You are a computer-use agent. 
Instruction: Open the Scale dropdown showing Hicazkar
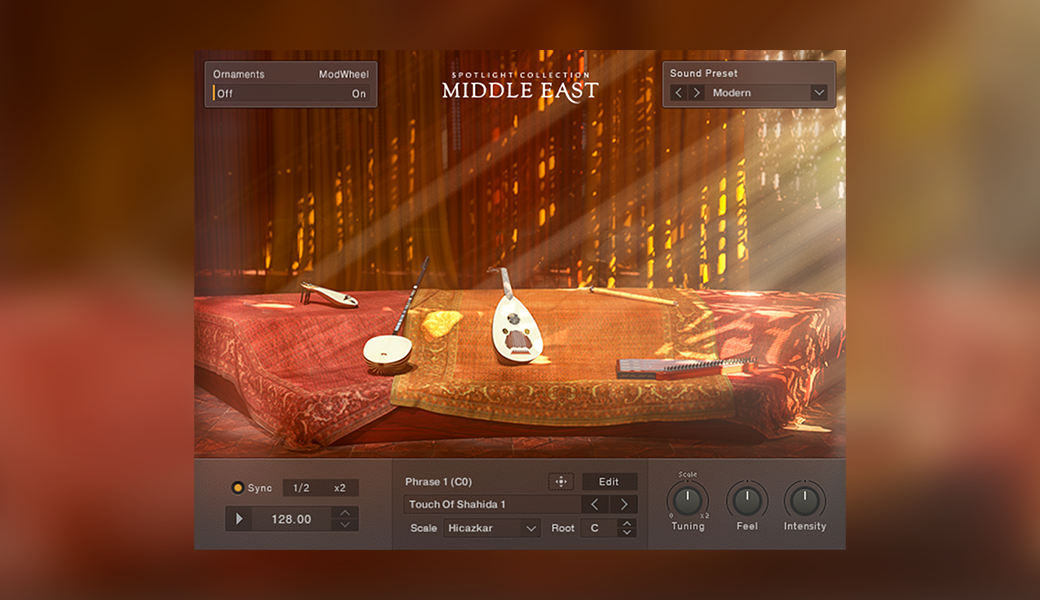(491, 528)
